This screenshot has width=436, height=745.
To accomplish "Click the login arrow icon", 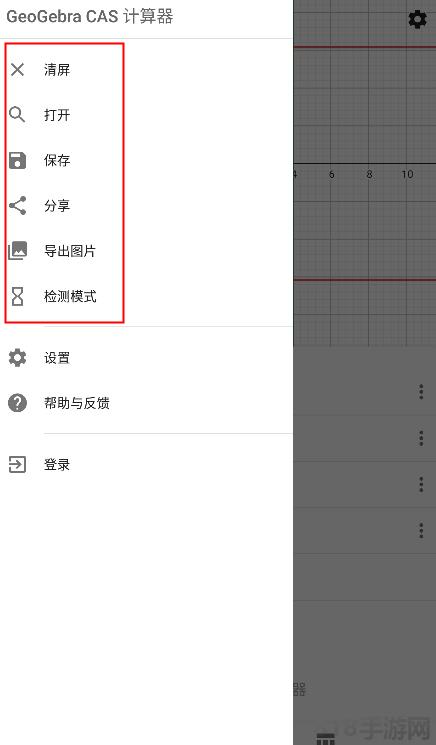I will pyautogui.click(x=18, y=465).
